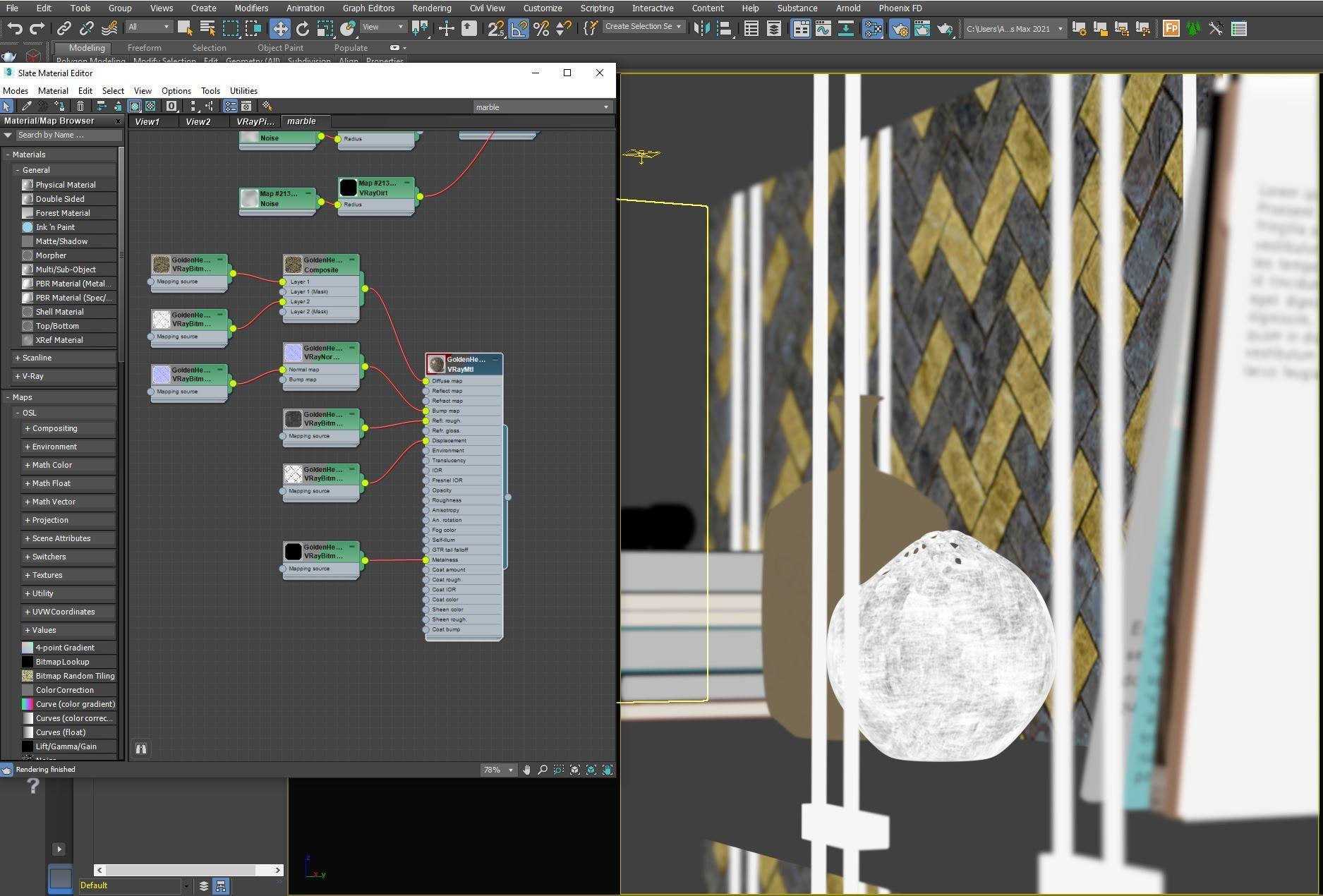
Task: Pick material from object with eyedropper
Action: 27,106
